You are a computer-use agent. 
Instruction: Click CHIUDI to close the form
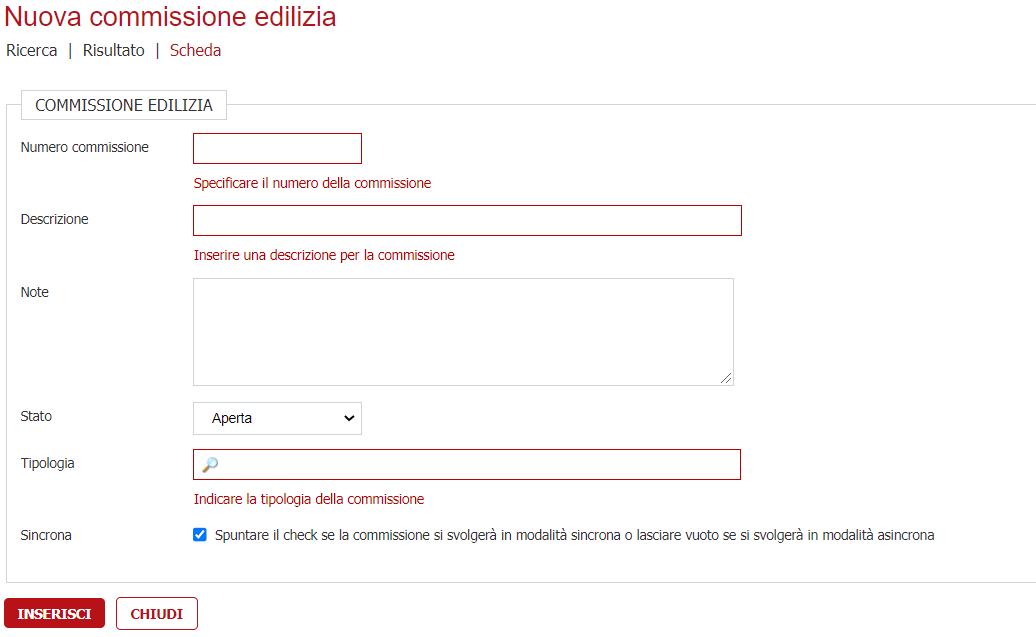pyautogui.click(x=156, y=613)
